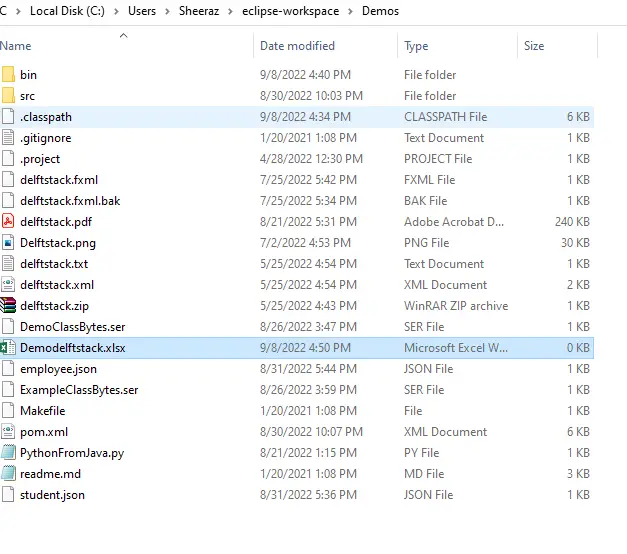Click the Demodelftstack.xlsx Excel icon
The image size is (627, 554).
(x=8, y=348)
